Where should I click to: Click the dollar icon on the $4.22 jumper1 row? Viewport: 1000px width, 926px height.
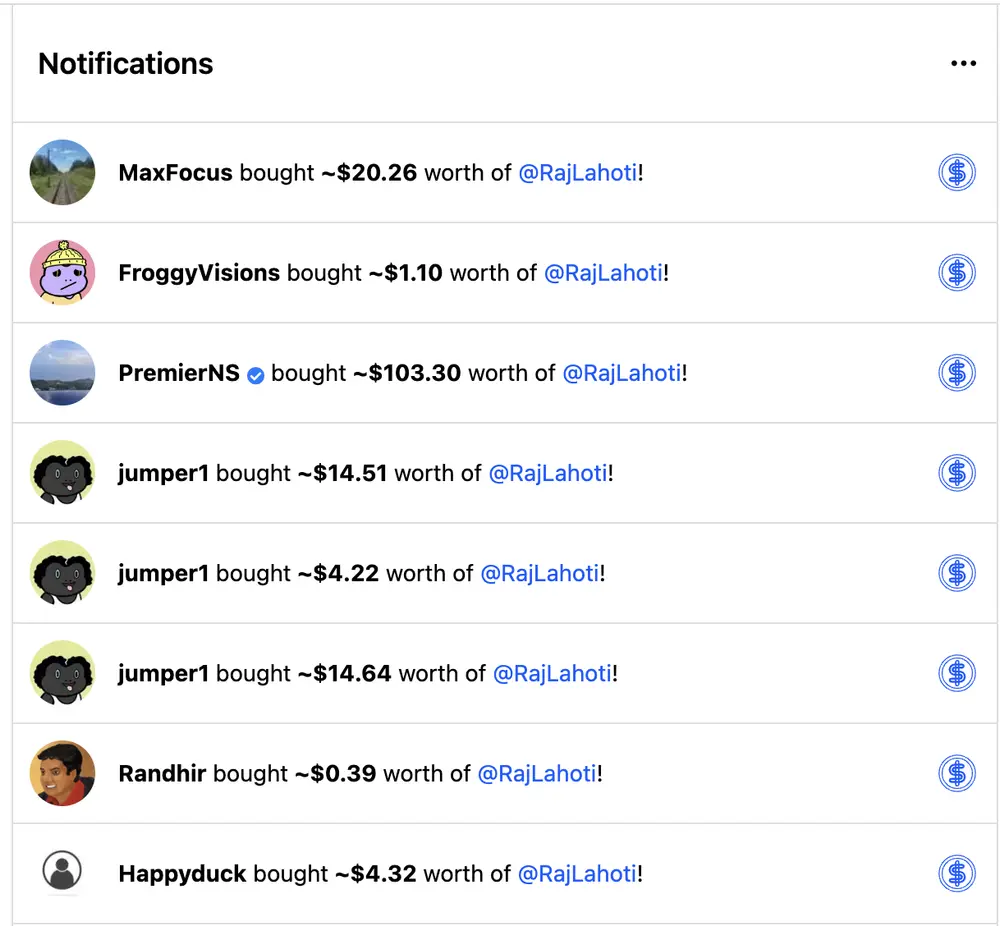click(957, 572)
